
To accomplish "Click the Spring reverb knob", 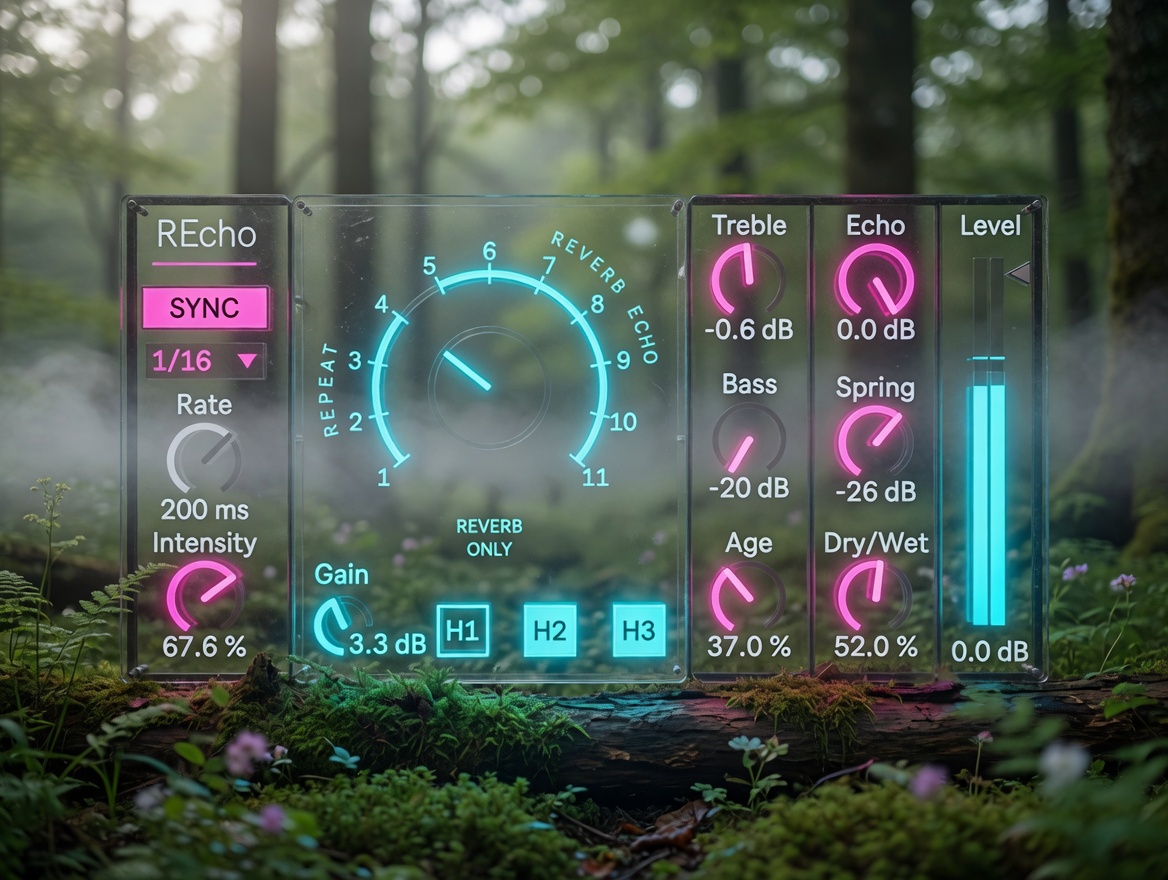I will [874, 442].
